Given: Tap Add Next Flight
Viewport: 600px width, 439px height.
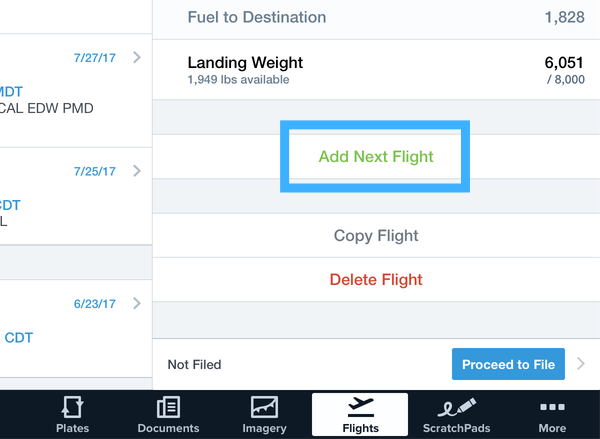Looking at the screenshot, I should 376,157.
